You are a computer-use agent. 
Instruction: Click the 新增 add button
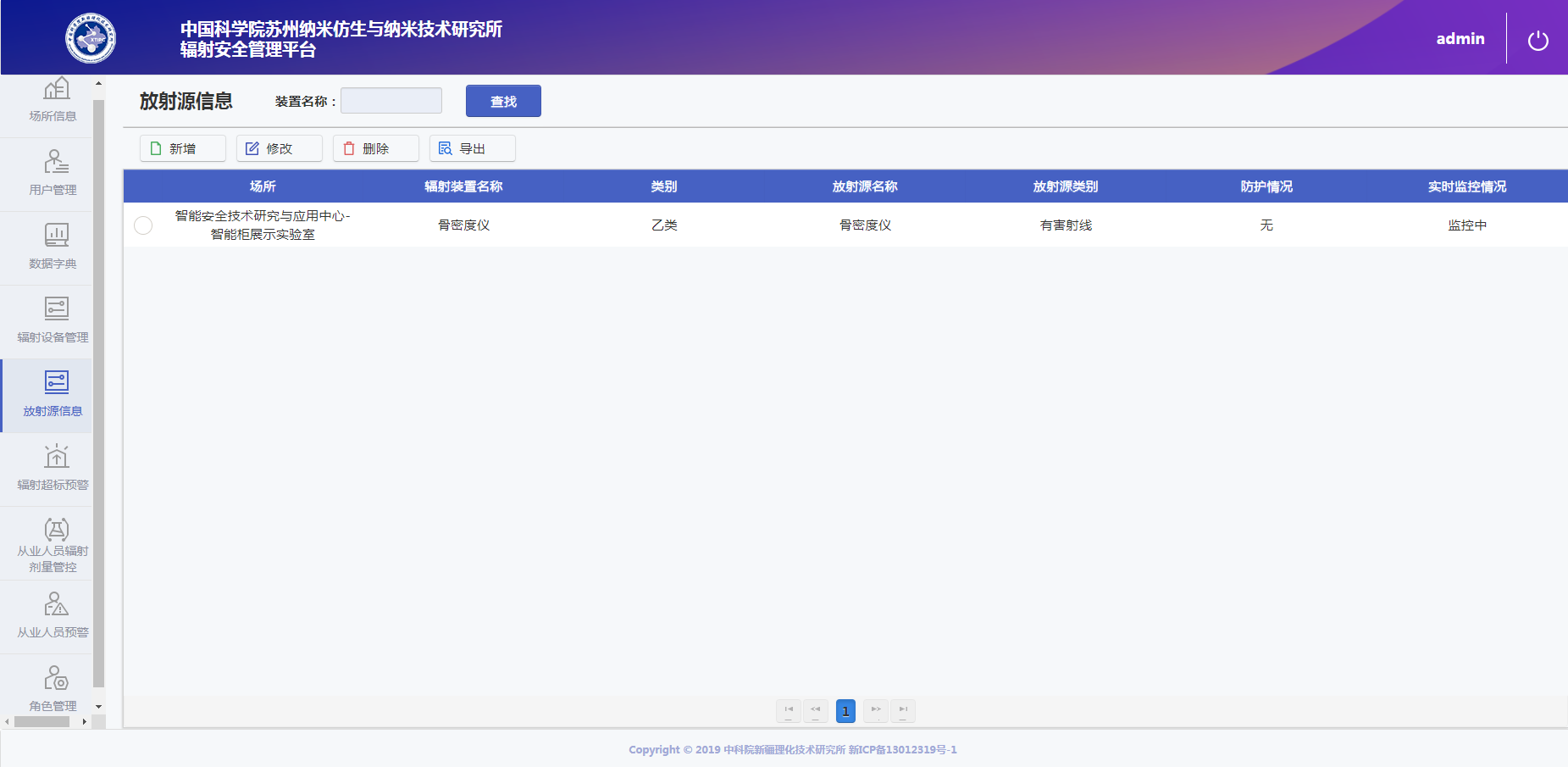[182, 149]
